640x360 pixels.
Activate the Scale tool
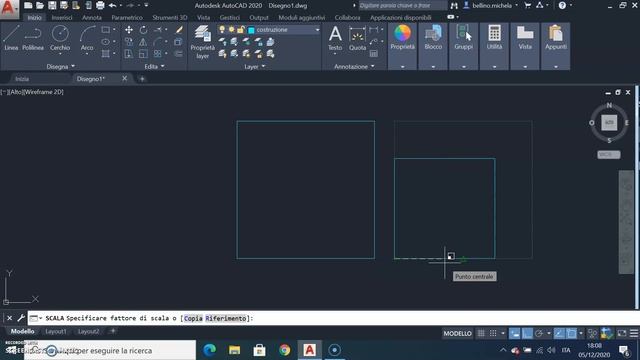pyautogui.click(x=143, y=53)
